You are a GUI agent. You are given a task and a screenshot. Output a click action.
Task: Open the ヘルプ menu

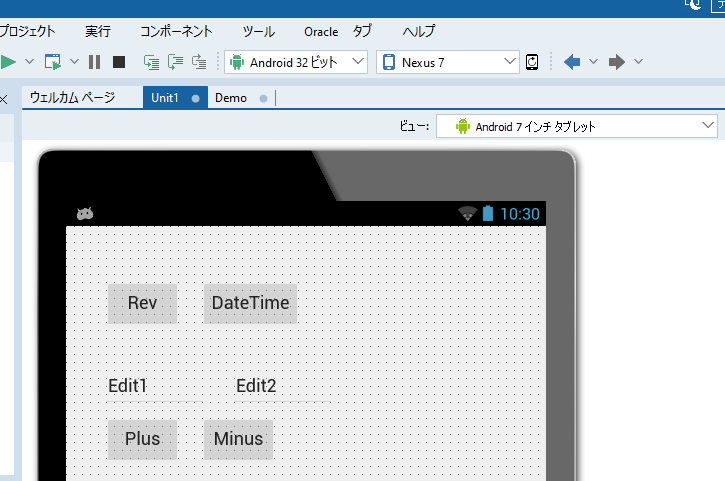tap(418, 31)
